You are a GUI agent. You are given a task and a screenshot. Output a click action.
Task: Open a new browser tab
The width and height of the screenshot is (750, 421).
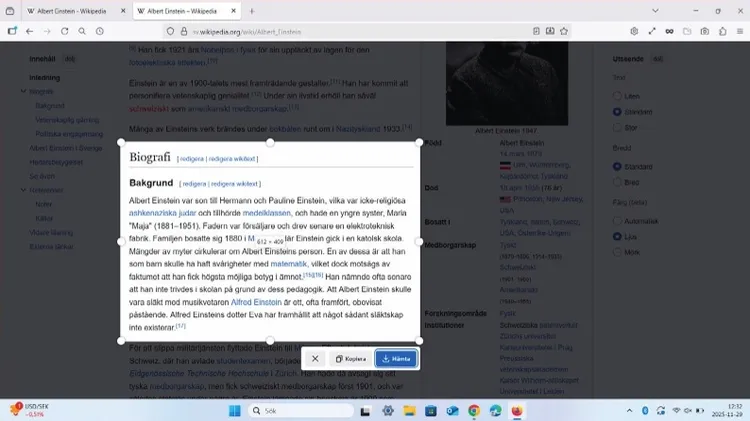[251, 10]
